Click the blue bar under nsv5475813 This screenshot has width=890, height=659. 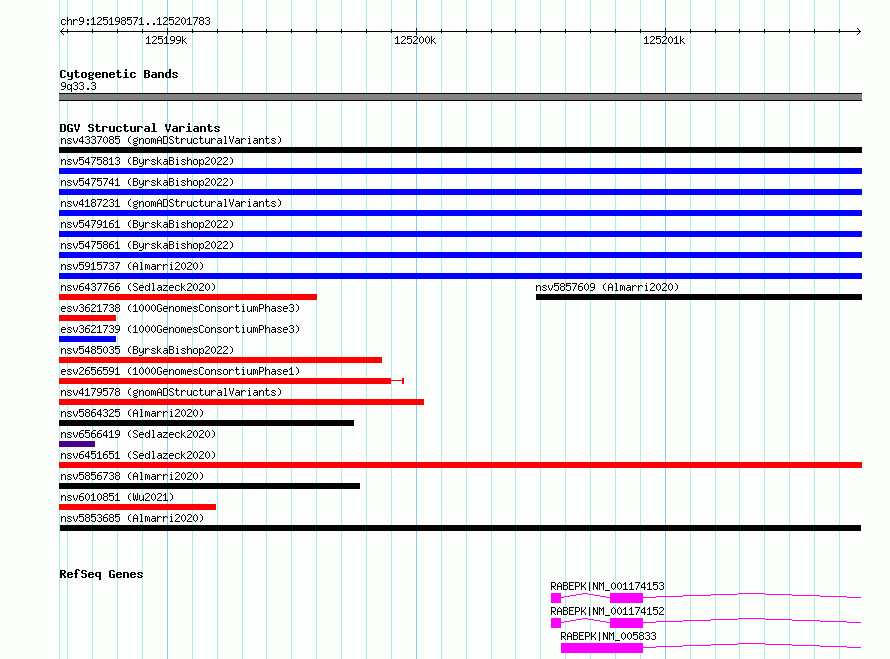pyautogui.click(x=460, y=171)
